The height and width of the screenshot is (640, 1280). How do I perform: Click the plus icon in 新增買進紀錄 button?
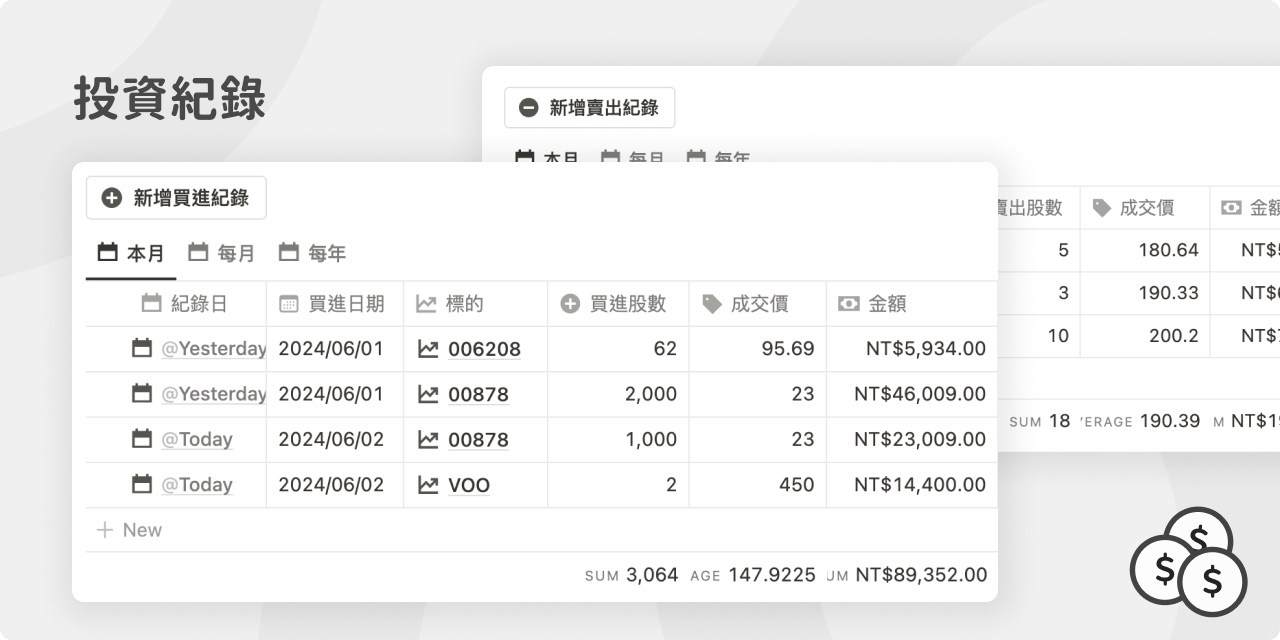point(112,198)
